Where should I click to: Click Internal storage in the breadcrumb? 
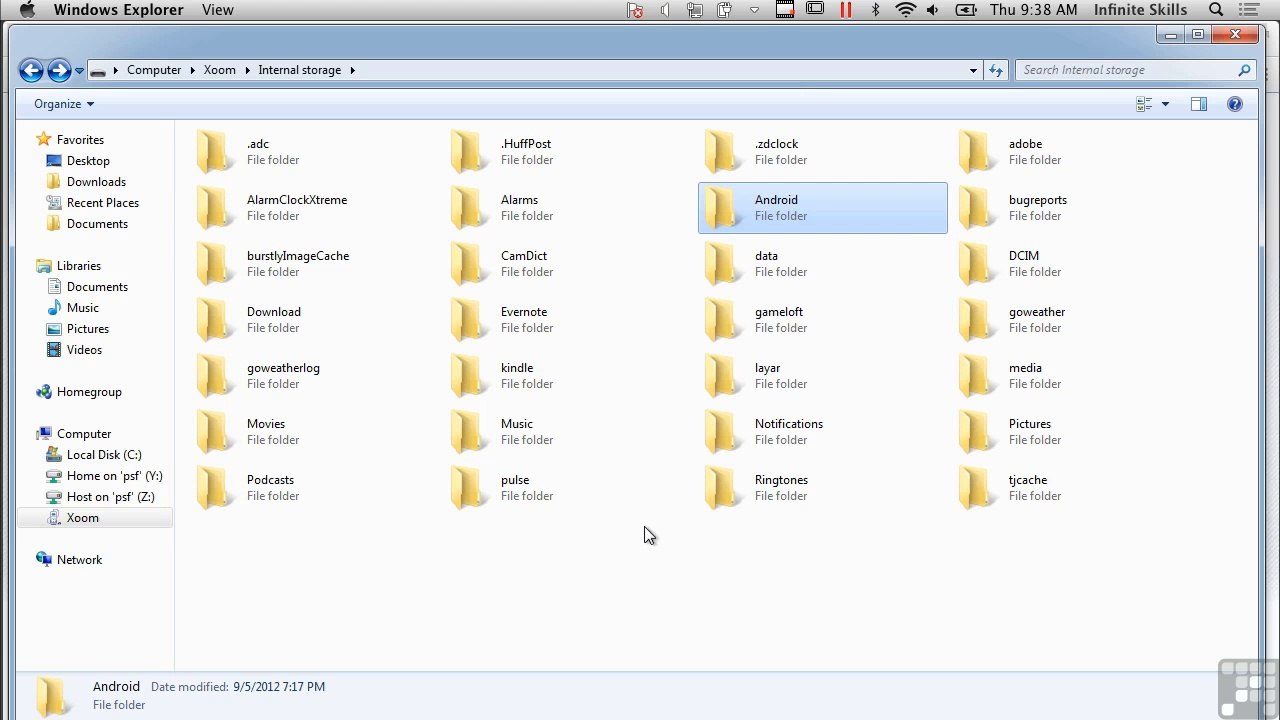(300, 70)
